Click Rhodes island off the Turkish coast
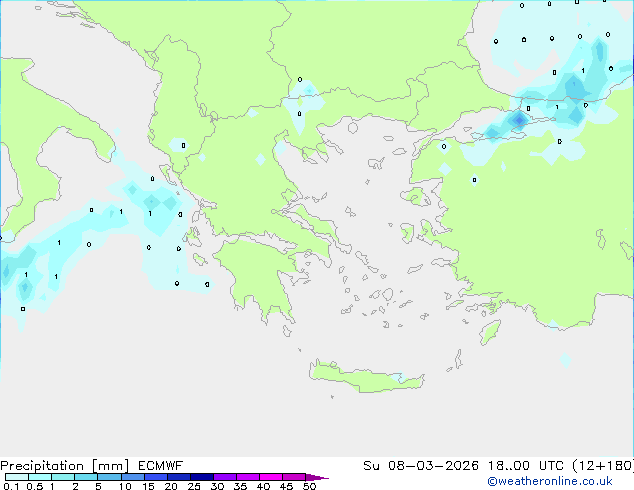Screen dimensions: 634x490 click(x=489, y=331)
